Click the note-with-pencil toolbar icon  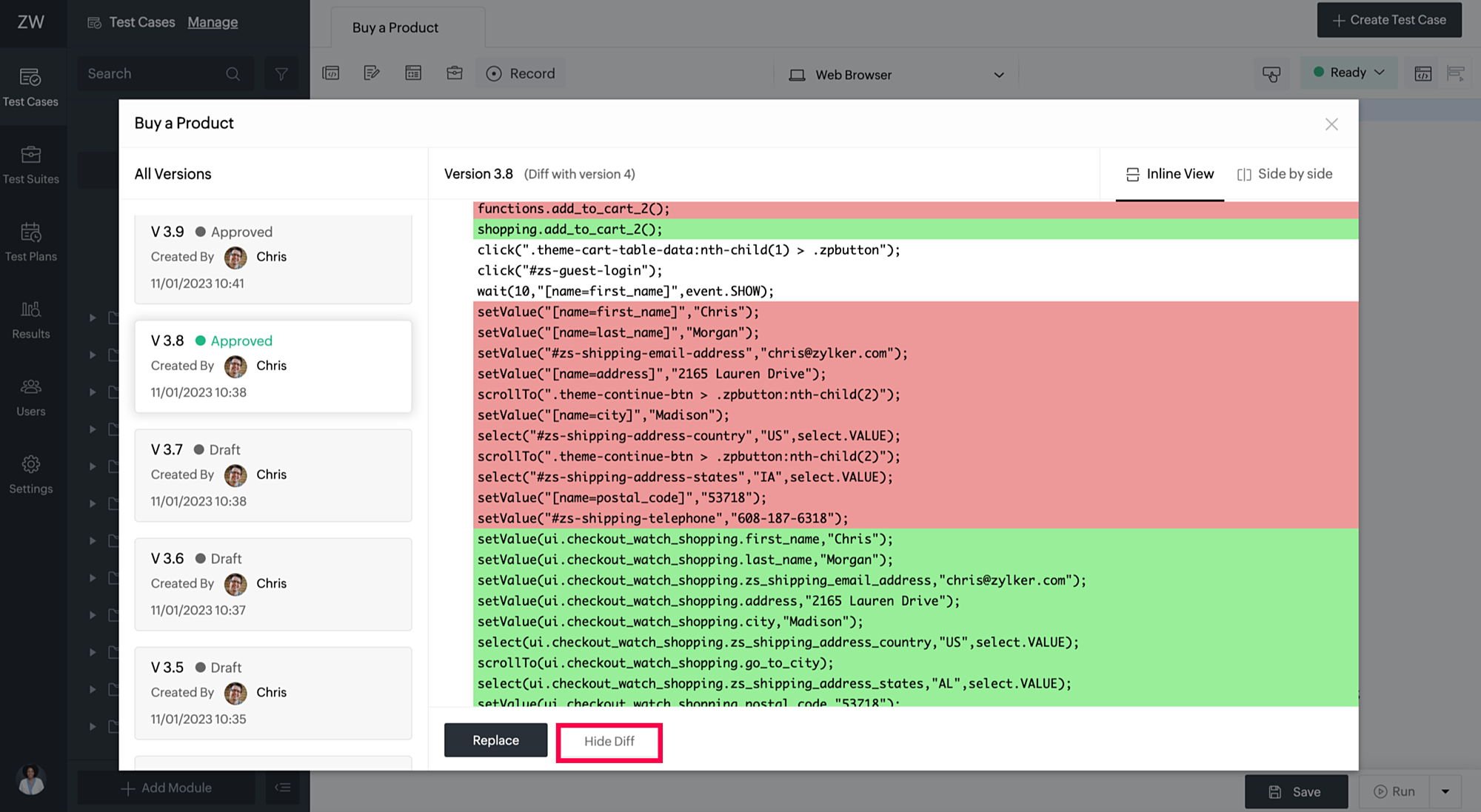pos(372,73)
